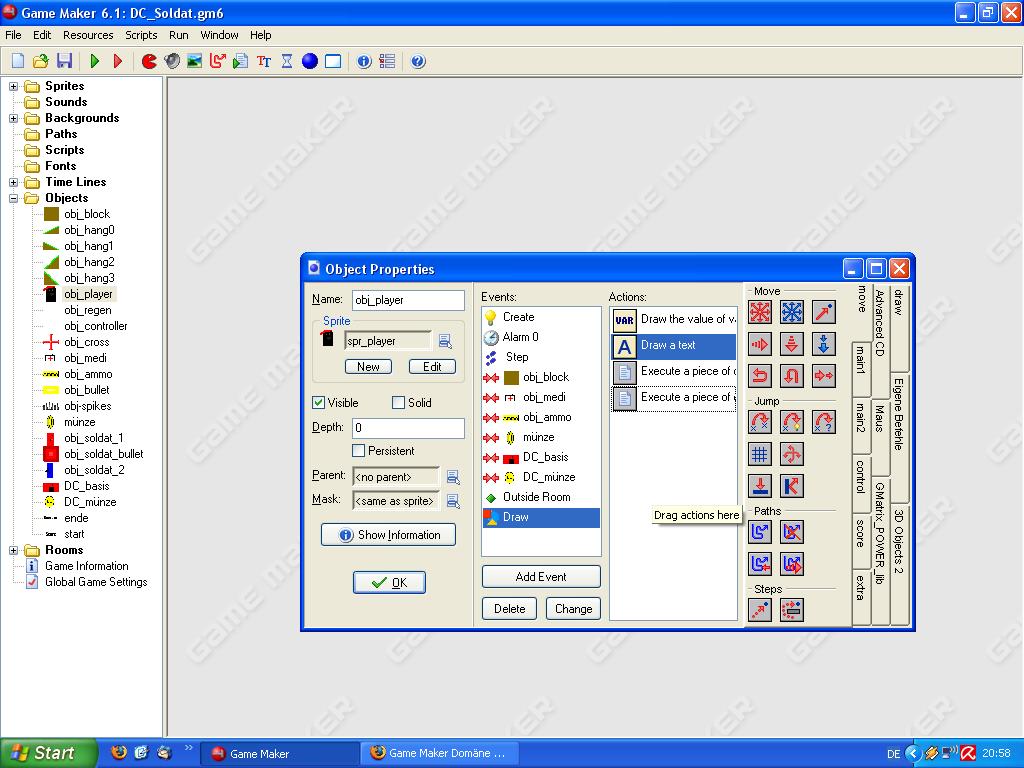Viewport: 1024px width, 768px height.
Task: Click the speaker add sound icon
Action: click(172, 61)
